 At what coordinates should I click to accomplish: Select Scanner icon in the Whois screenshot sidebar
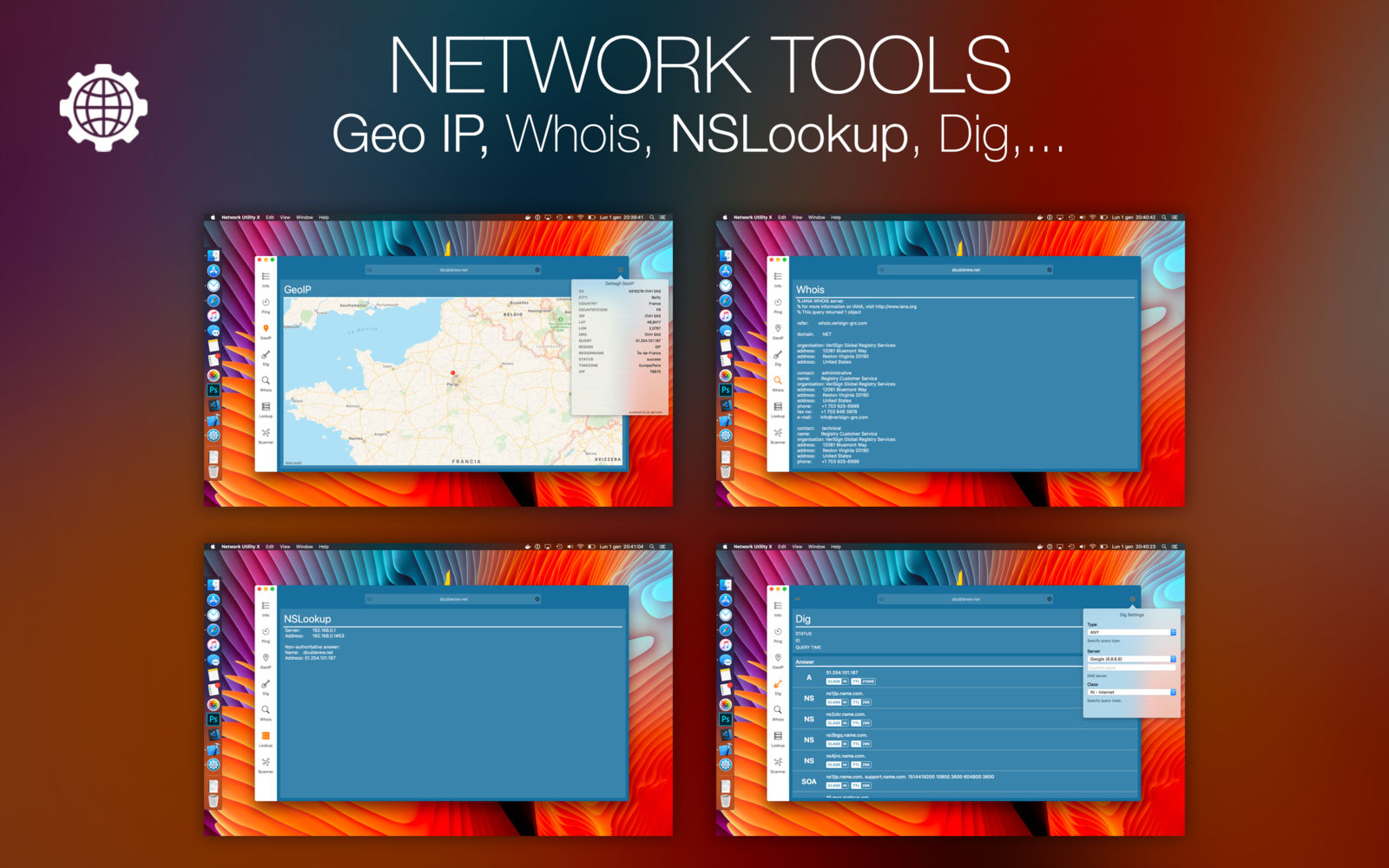[x=778, y=432]
